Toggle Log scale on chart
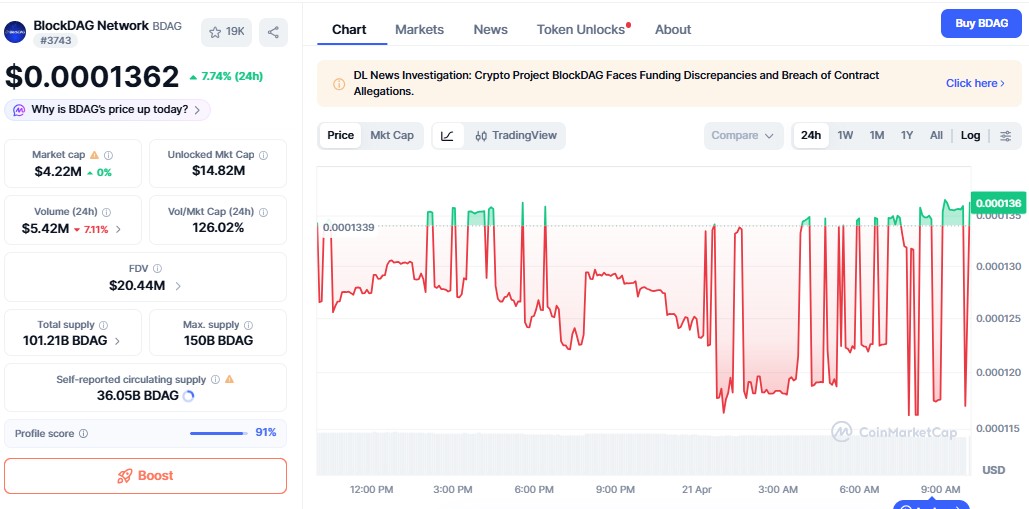Screen dimensions: 1029x509 pos(971,136)
